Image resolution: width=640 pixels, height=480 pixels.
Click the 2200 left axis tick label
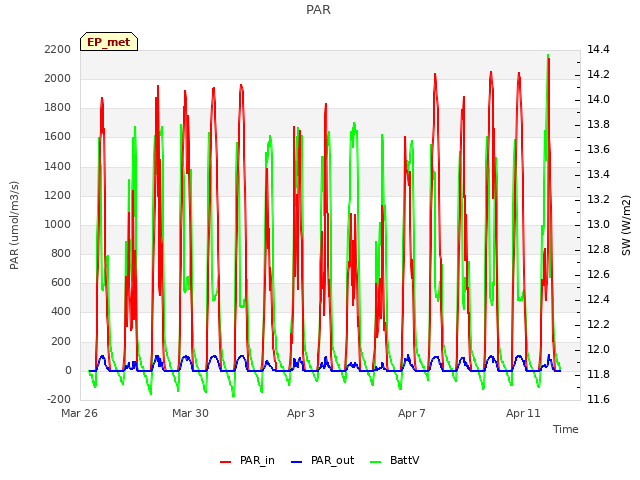pyautogui.click(x=58, y=50)
